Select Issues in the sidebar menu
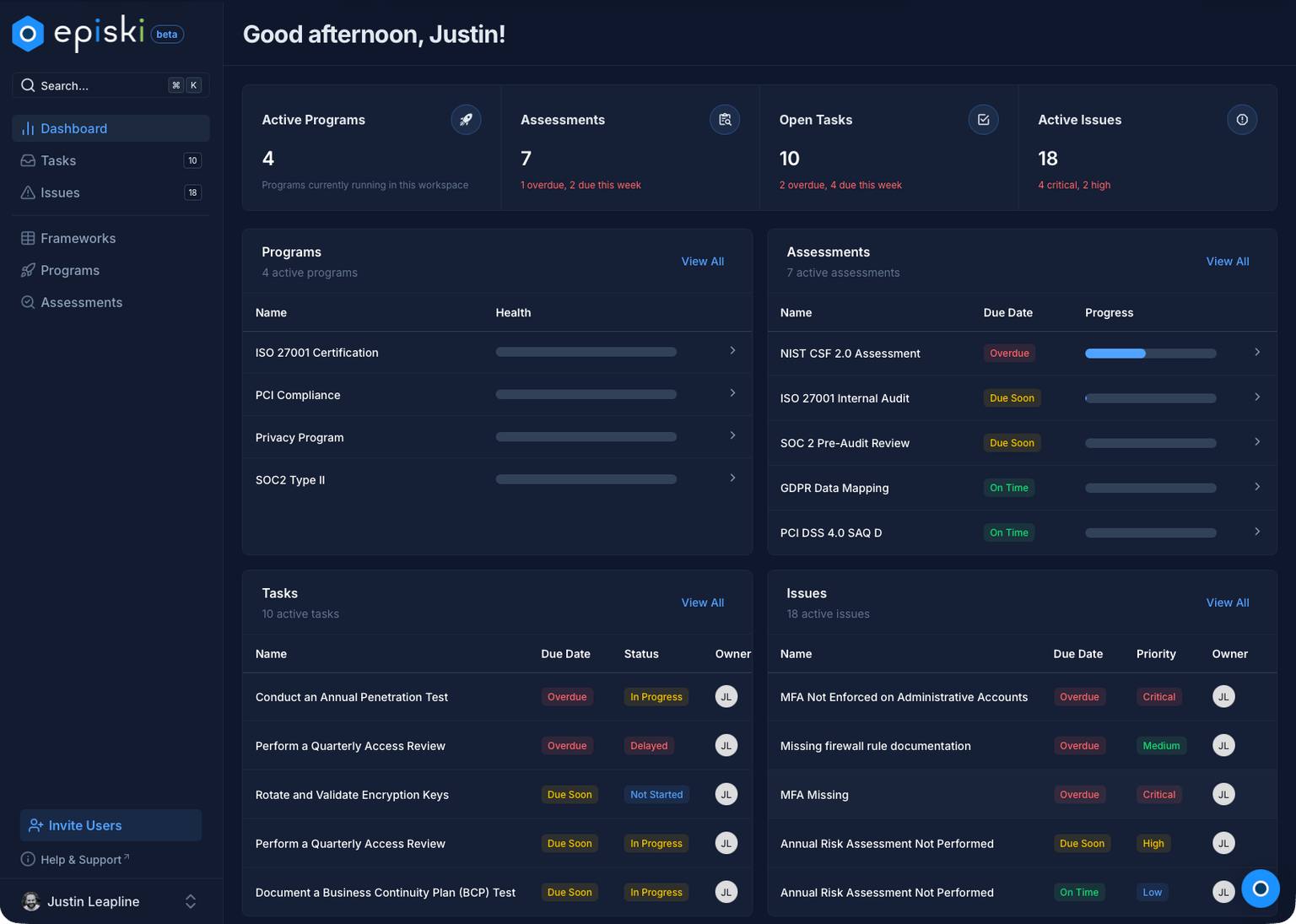The image size is (1296, 924). pos(59,192)
